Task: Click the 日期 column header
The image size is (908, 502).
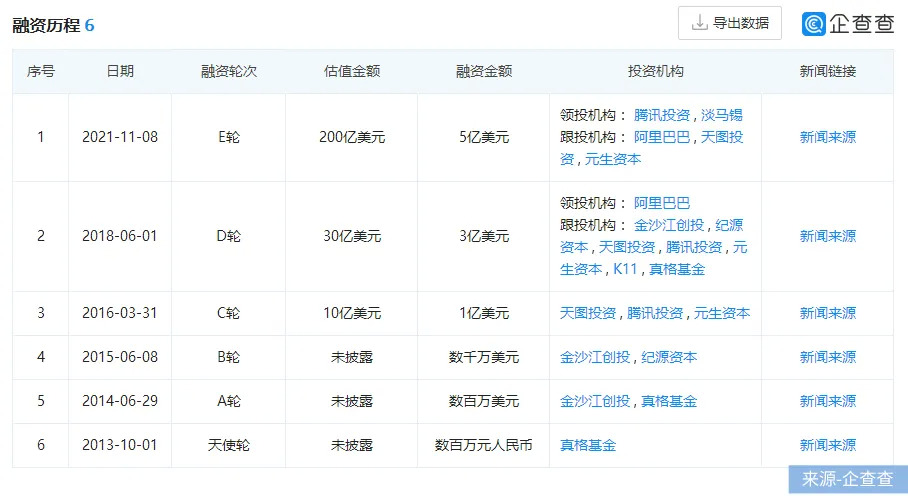Action: [120, 71]
